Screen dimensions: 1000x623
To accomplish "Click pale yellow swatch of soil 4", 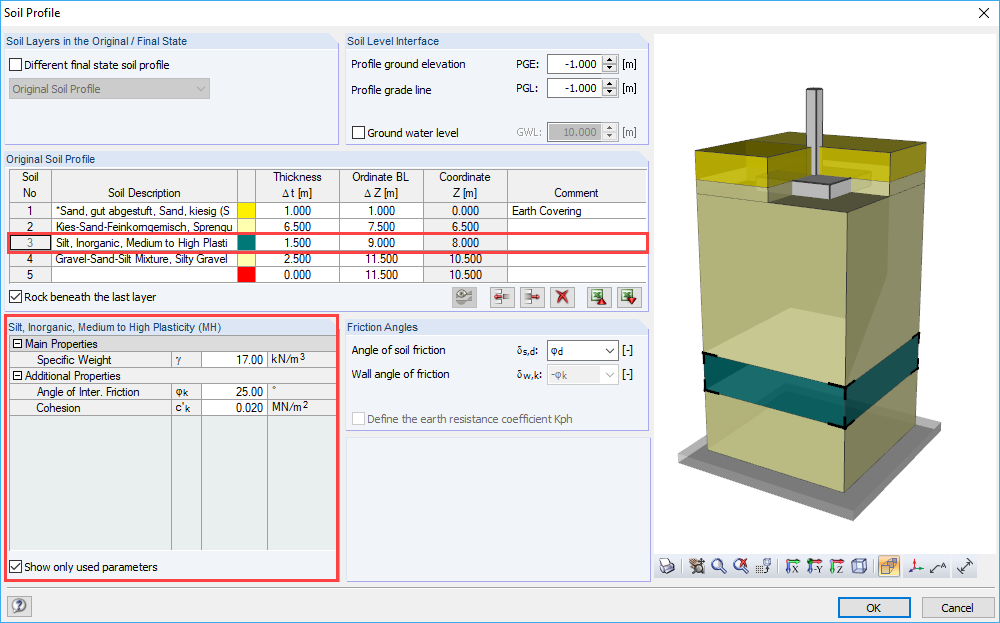I will tap(246, 258).
